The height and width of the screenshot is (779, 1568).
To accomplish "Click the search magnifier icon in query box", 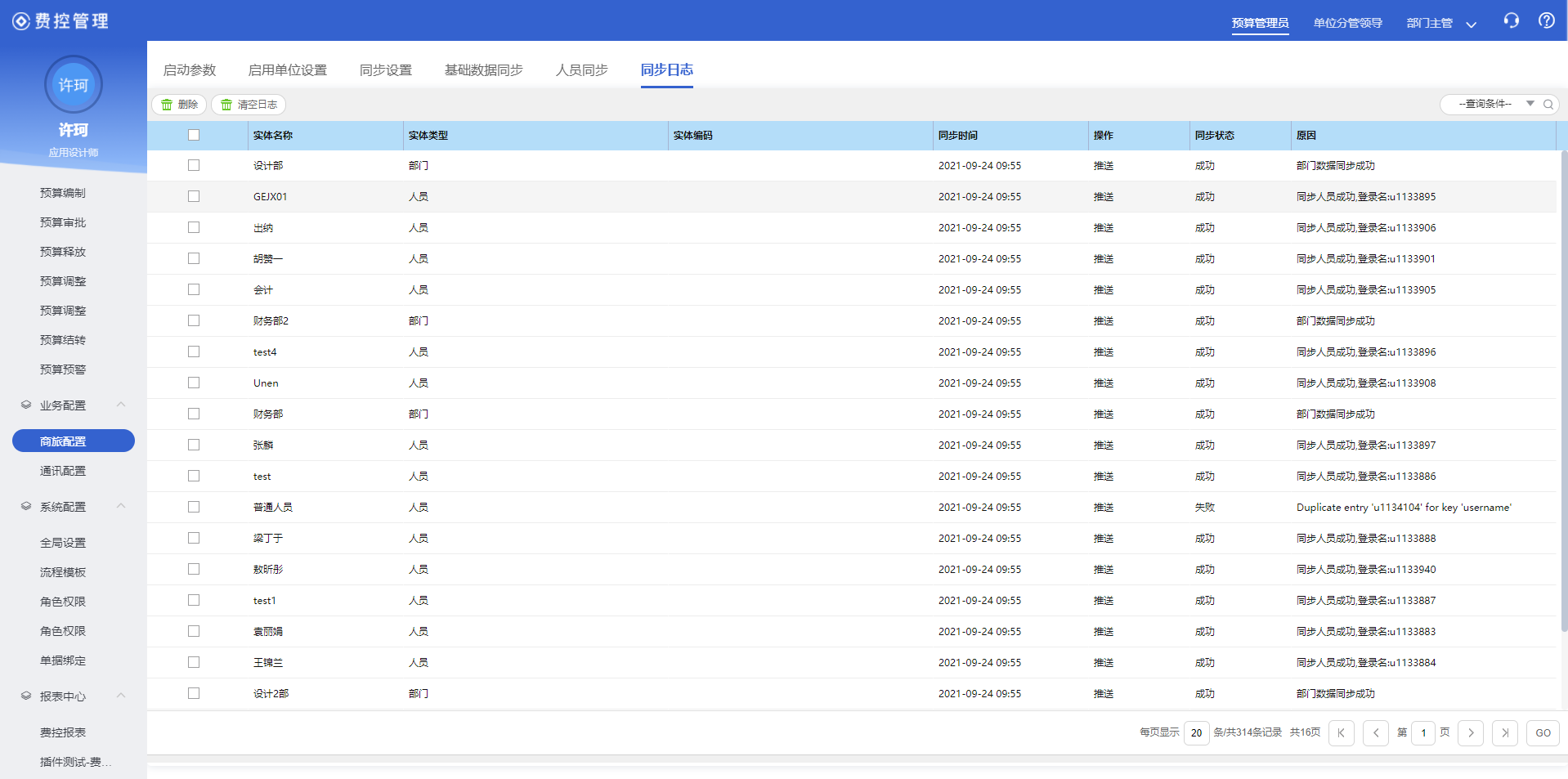I will click(x=1548, y=104).
